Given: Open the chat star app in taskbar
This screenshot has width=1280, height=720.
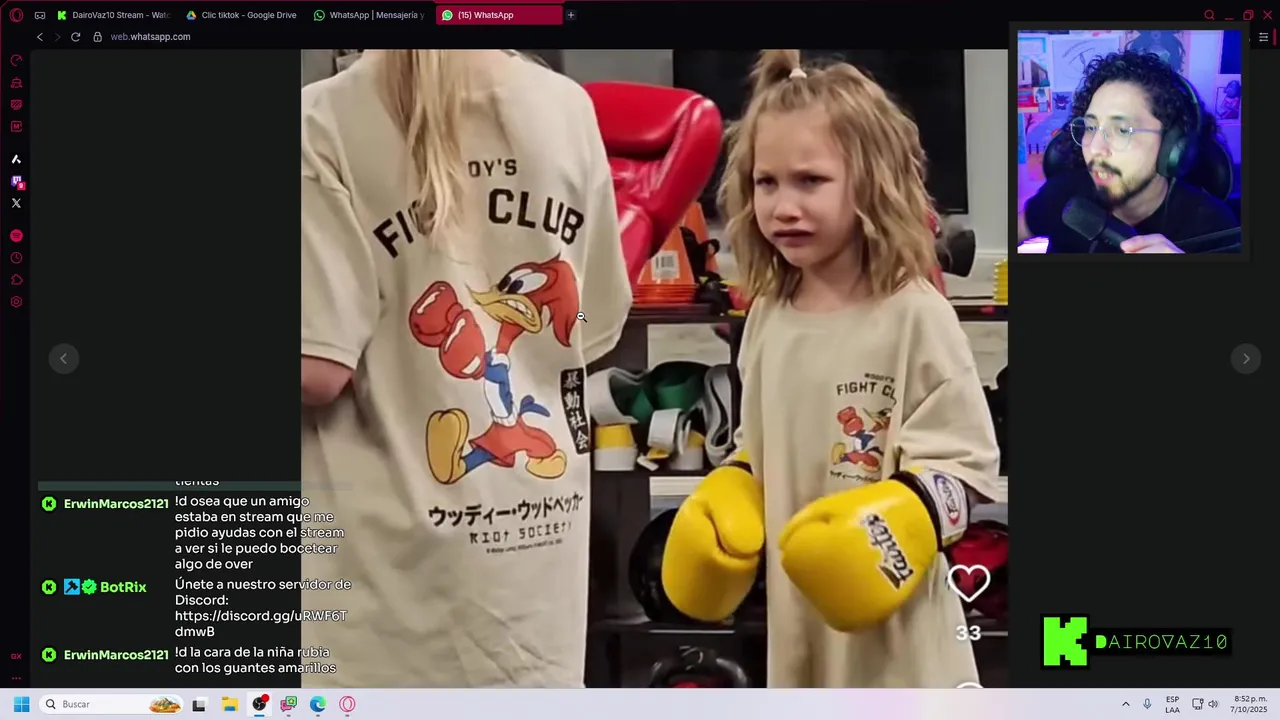Looking at the screenshot, I should (x=288, y=704).
